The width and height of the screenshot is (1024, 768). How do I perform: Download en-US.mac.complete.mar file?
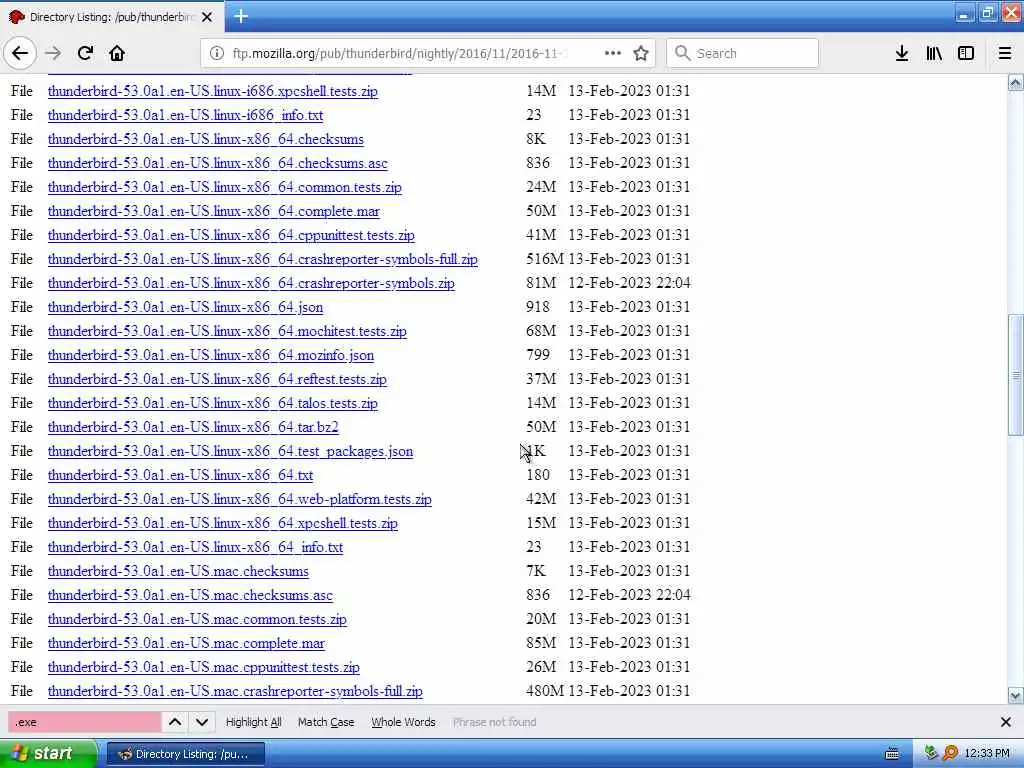[x=186, y=643]
